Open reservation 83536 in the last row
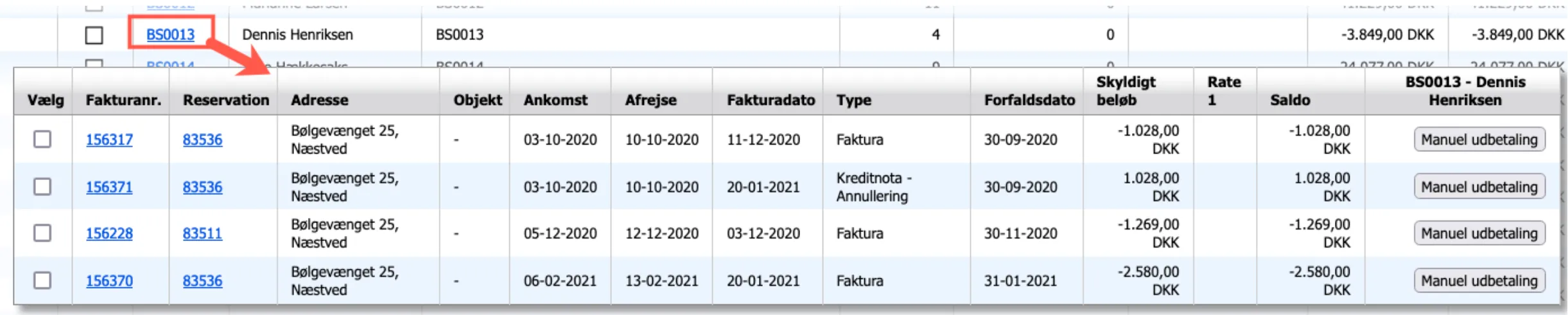This screenshot has height=315, width=1568. [x=202, y=281]
